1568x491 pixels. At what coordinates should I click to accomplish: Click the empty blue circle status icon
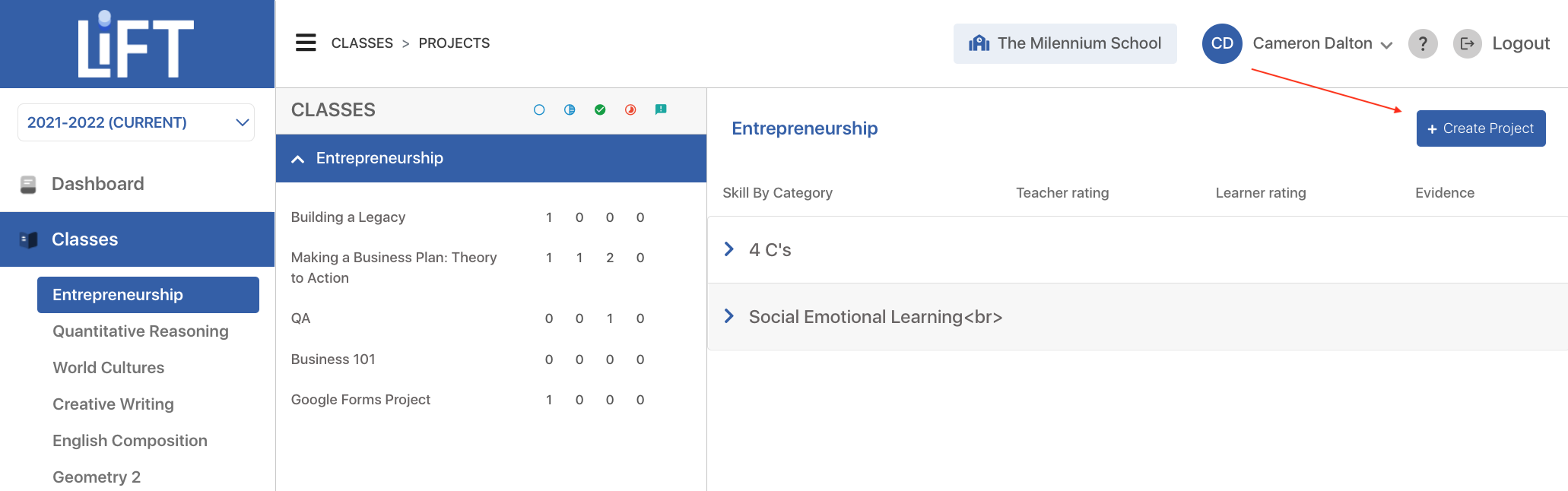tap(539, 109)
